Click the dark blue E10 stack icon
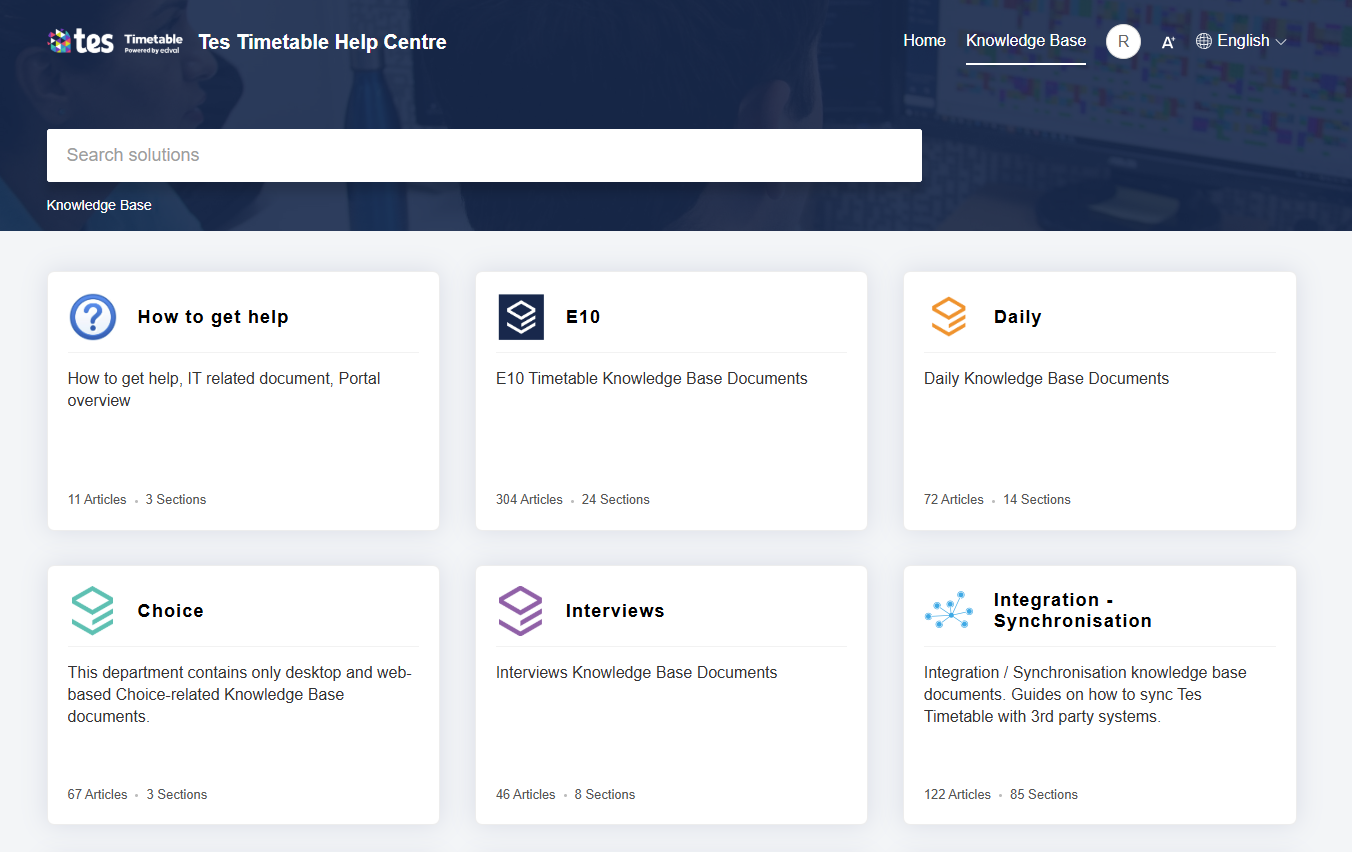Viewport: 1352px width, 852px height. (521, 317)
